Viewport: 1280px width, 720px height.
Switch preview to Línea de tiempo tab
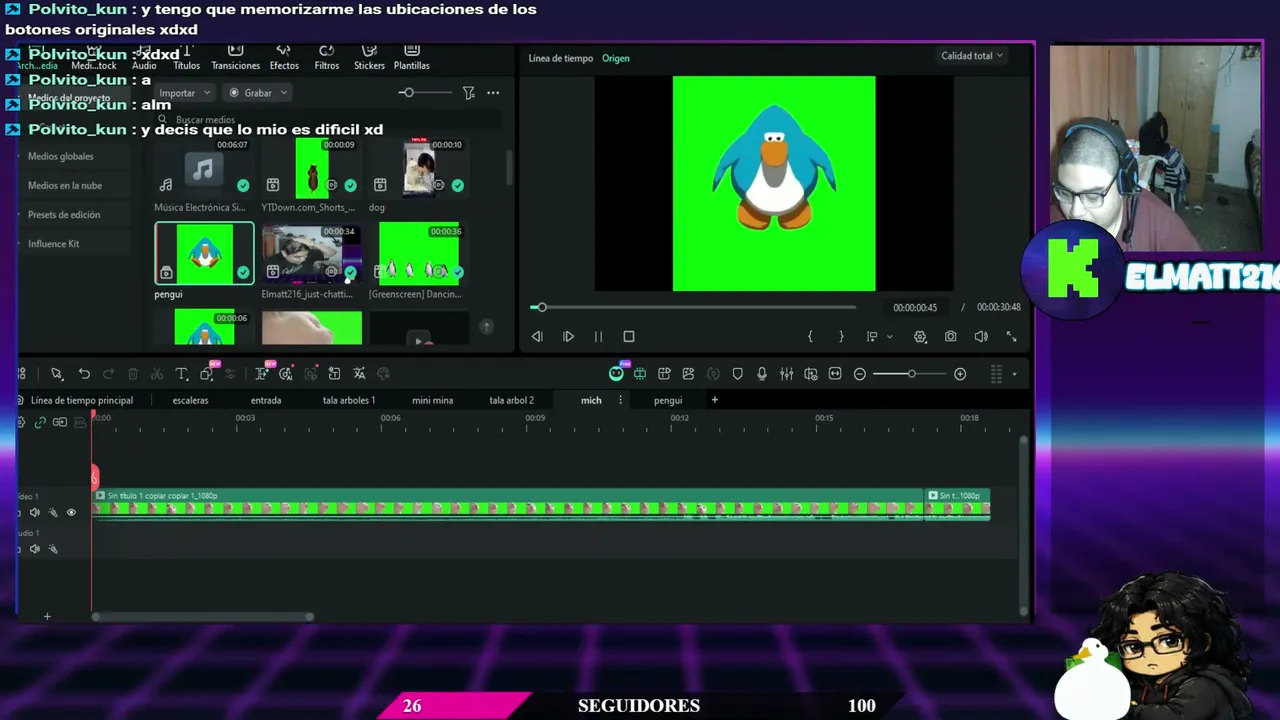click(x=561, y=58)
